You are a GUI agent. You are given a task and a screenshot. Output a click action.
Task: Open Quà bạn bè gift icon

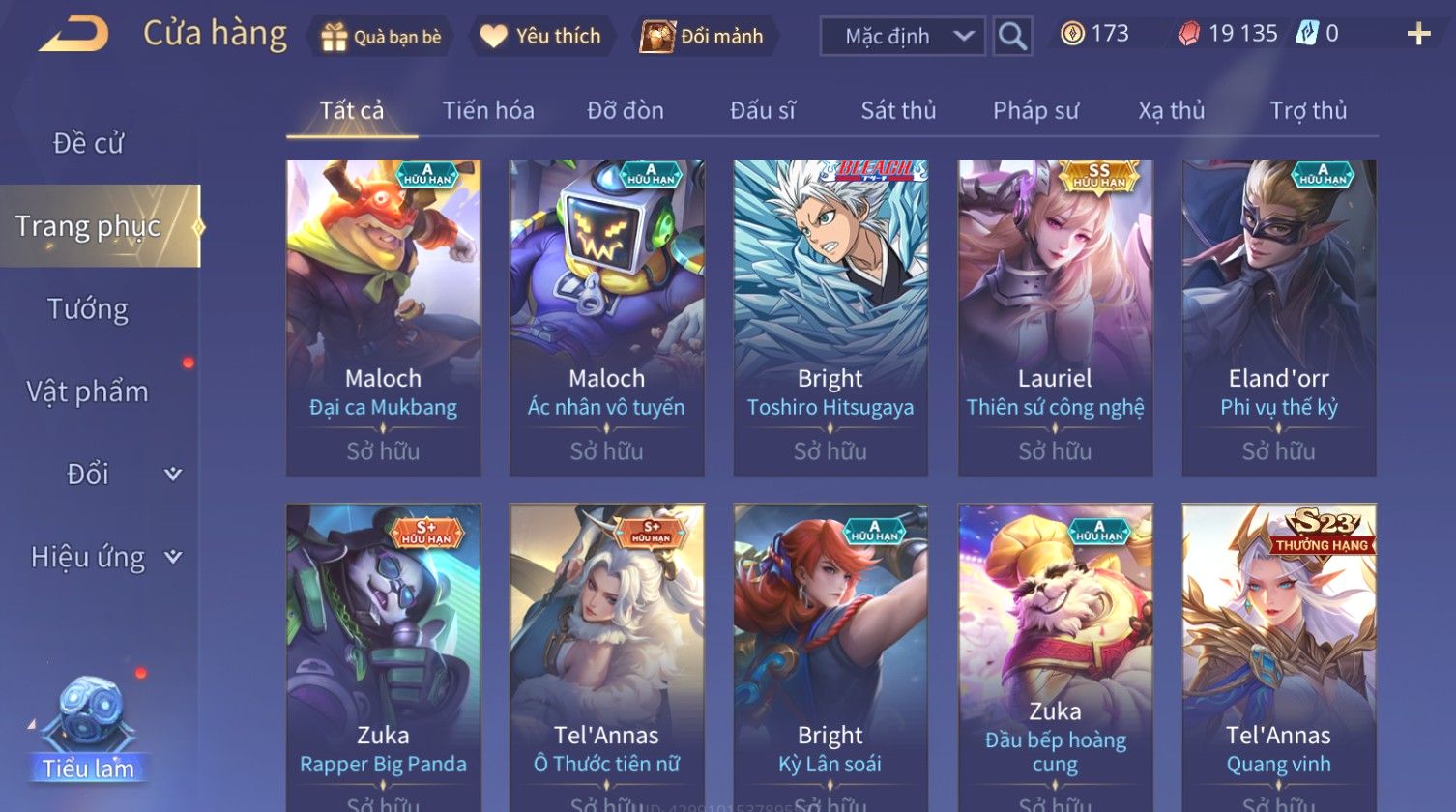coord(334,37)
